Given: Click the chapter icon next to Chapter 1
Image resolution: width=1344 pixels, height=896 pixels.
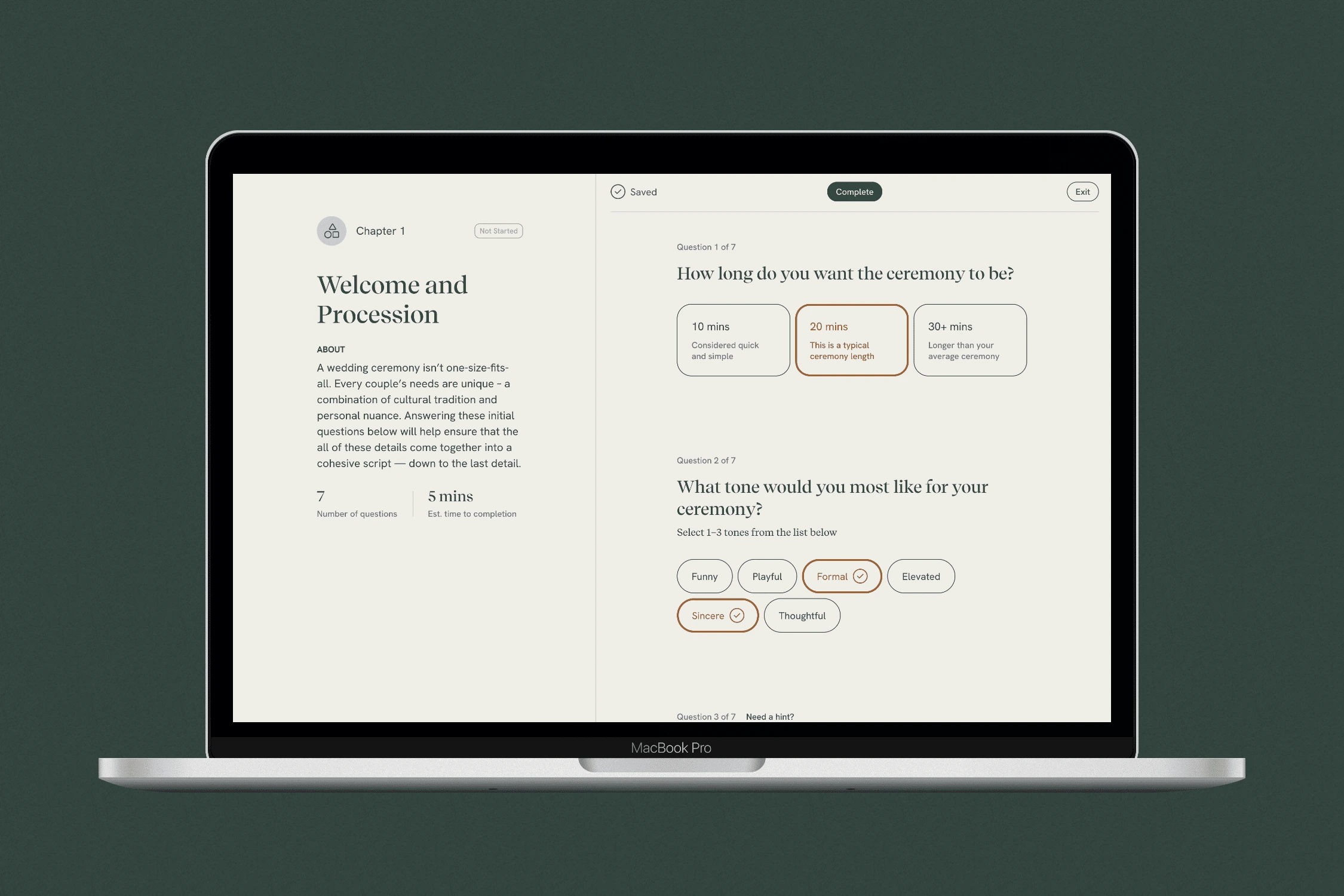Looking at the screenshot, I should [330, 231].
